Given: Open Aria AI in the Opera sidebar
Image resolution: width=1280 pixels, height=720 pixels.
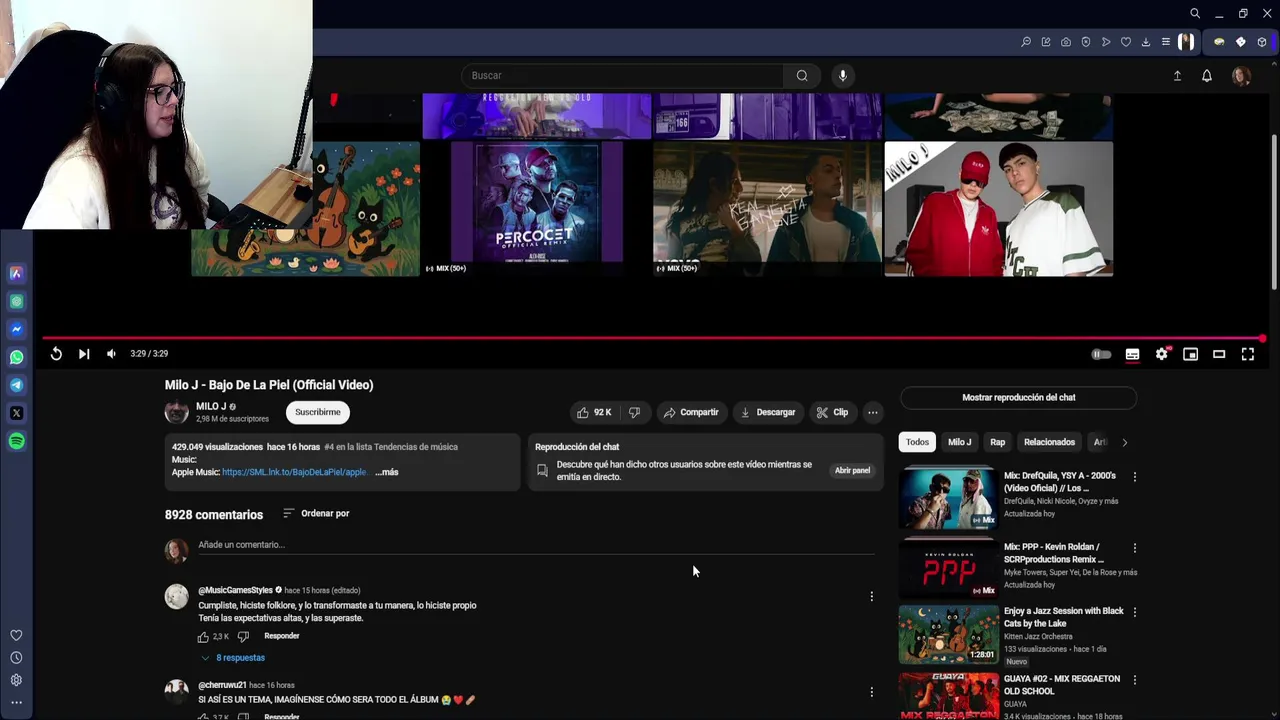Looking at the screenshot, I should [16, 273].
